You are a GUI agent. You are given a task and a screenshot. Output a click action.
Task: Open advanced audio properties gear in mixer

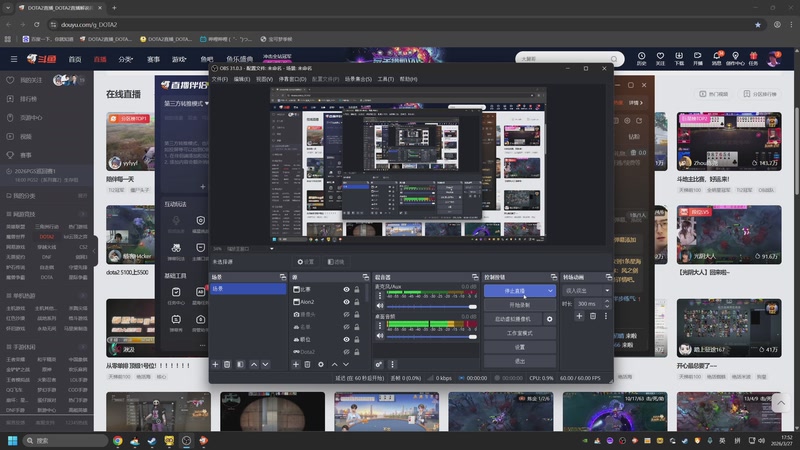[379, 364]
